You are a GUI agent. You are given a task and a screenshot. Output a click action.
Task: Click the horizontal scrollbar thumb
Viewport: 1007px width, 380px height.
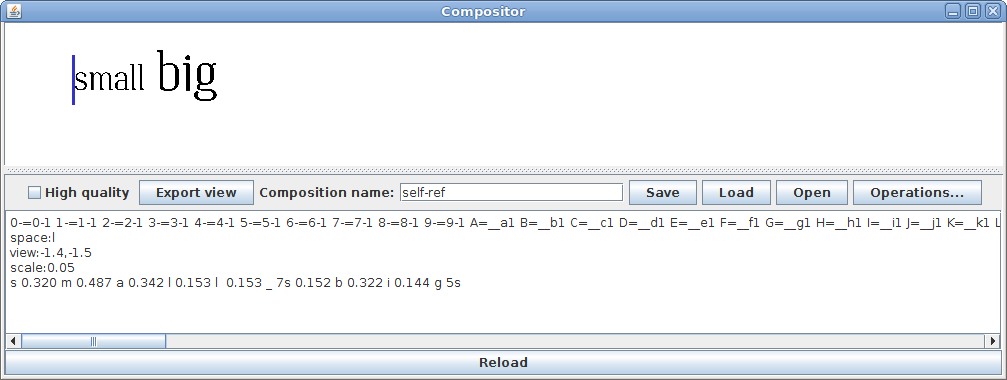point(93,341)
